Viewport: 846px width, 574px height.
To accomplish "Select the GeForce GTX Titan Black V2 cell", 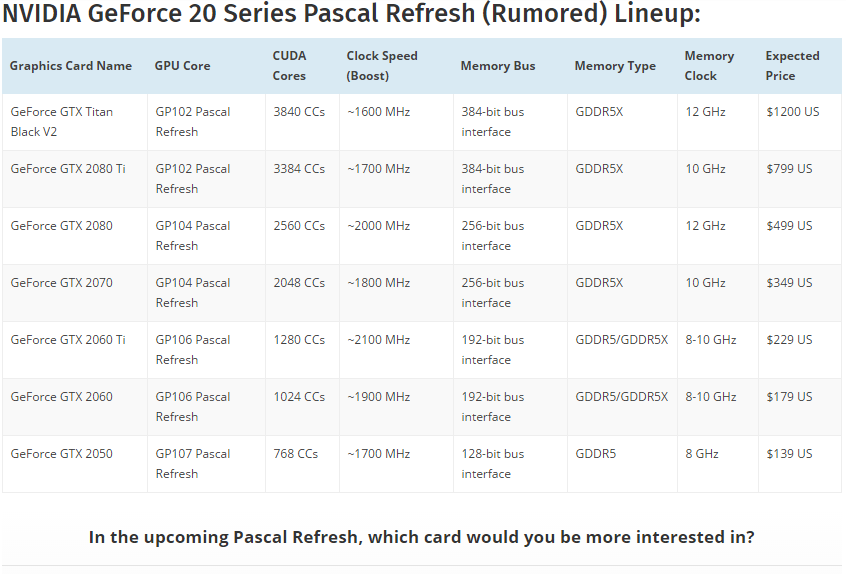I will pos(62,122).
